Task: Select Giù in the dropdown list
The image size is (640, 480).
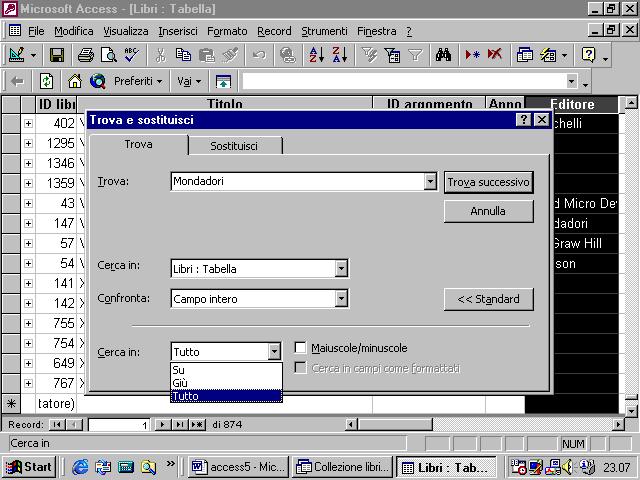Action: (226, 383)
